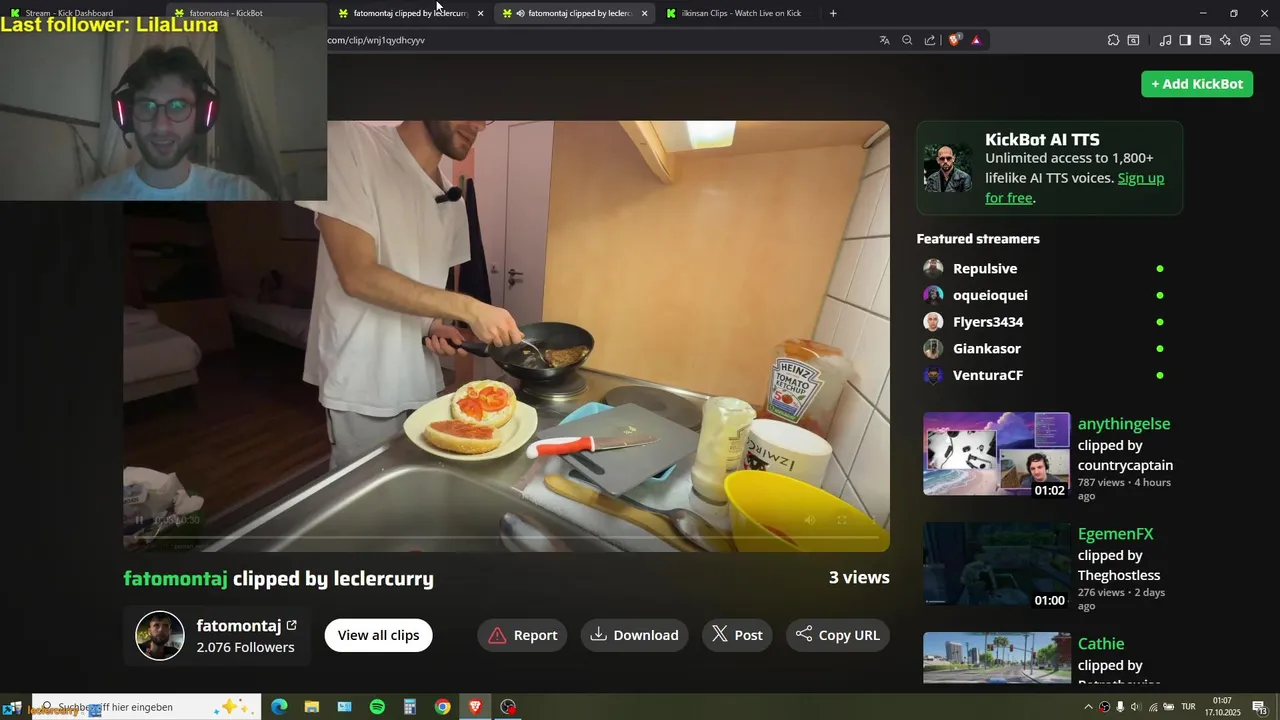This screenshot has width=1280, height=720.
Task: Open File Explorer from taskbar
Action: click(x=312, y=707)
